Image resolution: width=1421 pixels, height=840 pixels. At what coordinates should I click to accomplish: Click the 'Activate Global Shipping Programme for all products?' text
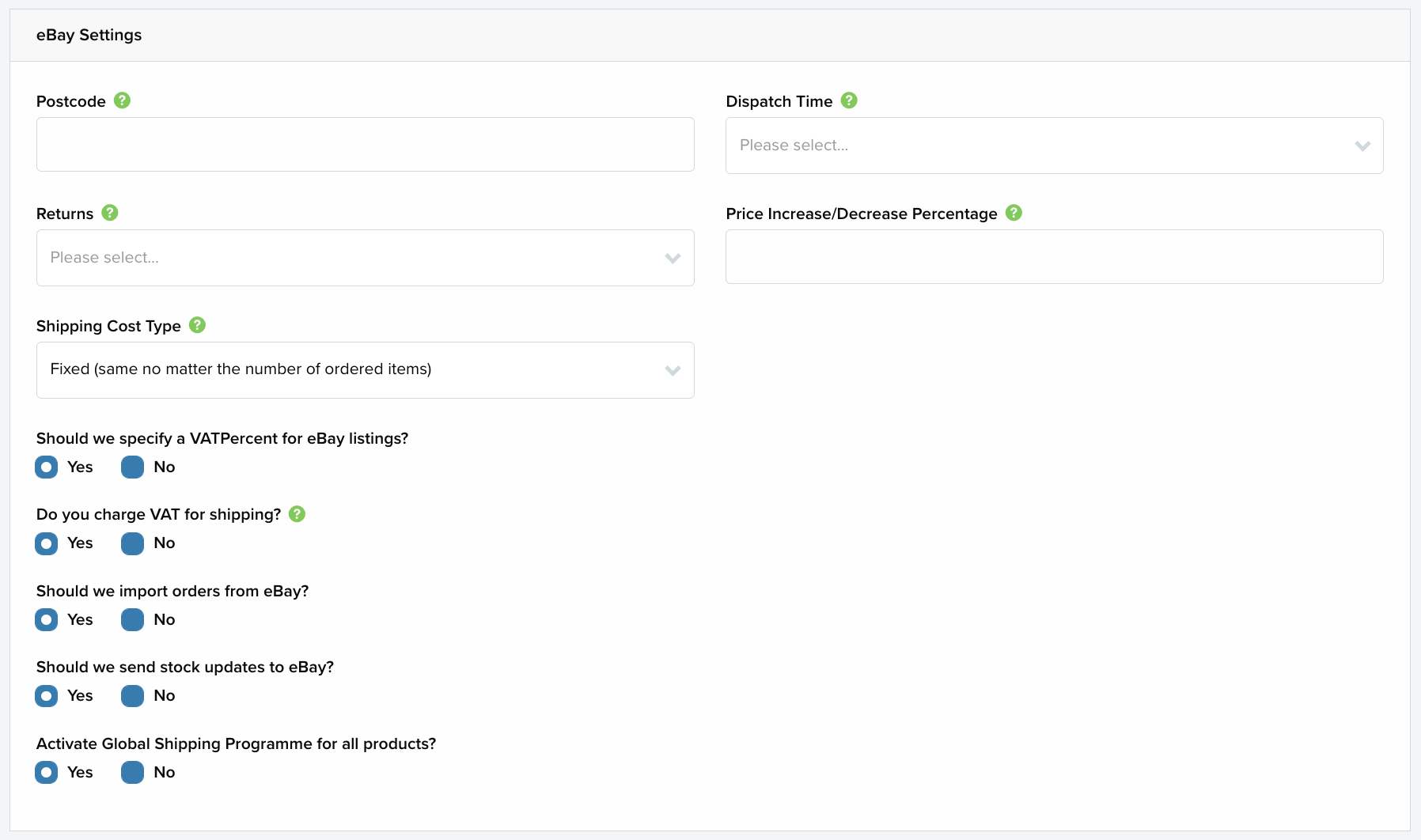tap(237, 744)
